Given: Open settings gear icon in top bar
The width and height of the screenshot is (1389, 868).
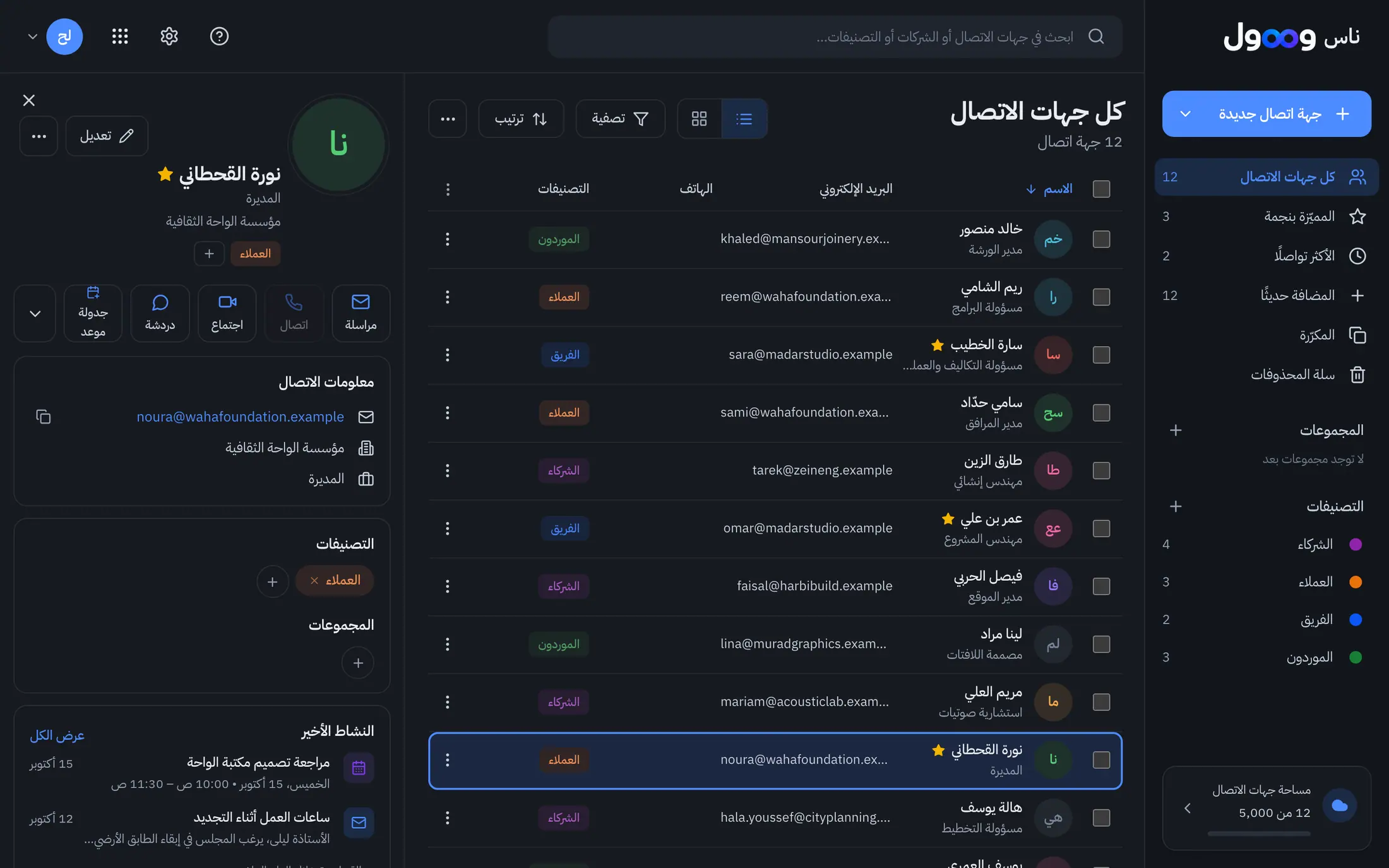Looking at the screenshot, I should [x=169, y=36].
